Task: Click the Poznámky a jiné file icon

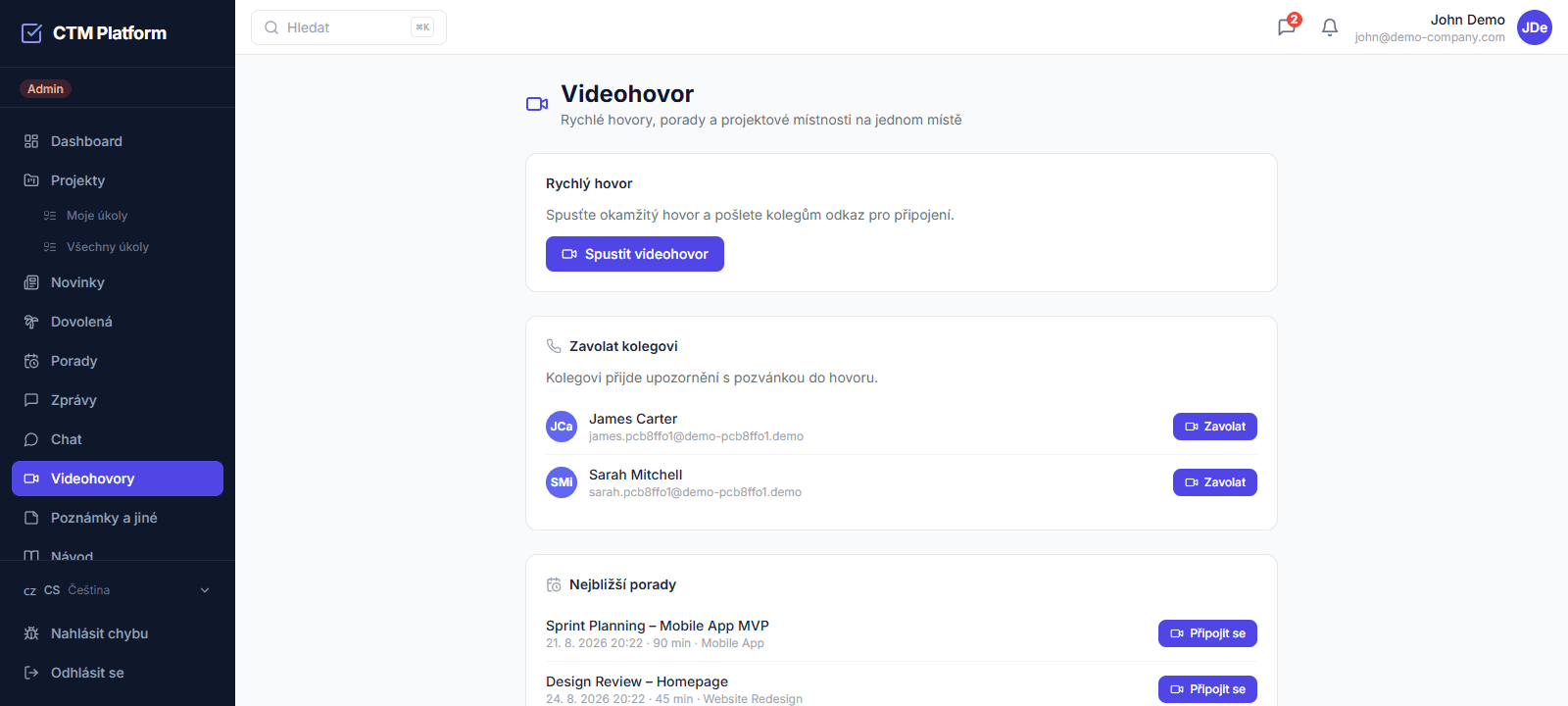Action: pyautogui.click(x=31, y=518)
